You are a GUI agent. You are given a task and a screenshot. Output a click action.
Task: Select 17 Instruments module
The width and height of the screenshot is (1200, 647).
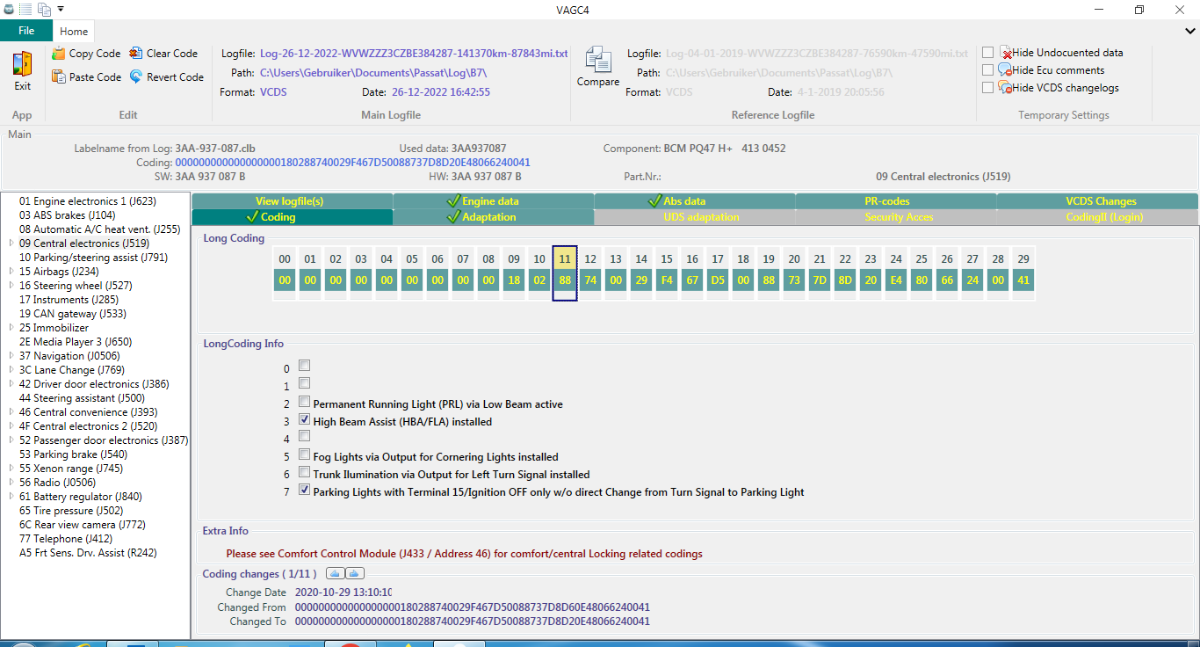coord(68,299)
